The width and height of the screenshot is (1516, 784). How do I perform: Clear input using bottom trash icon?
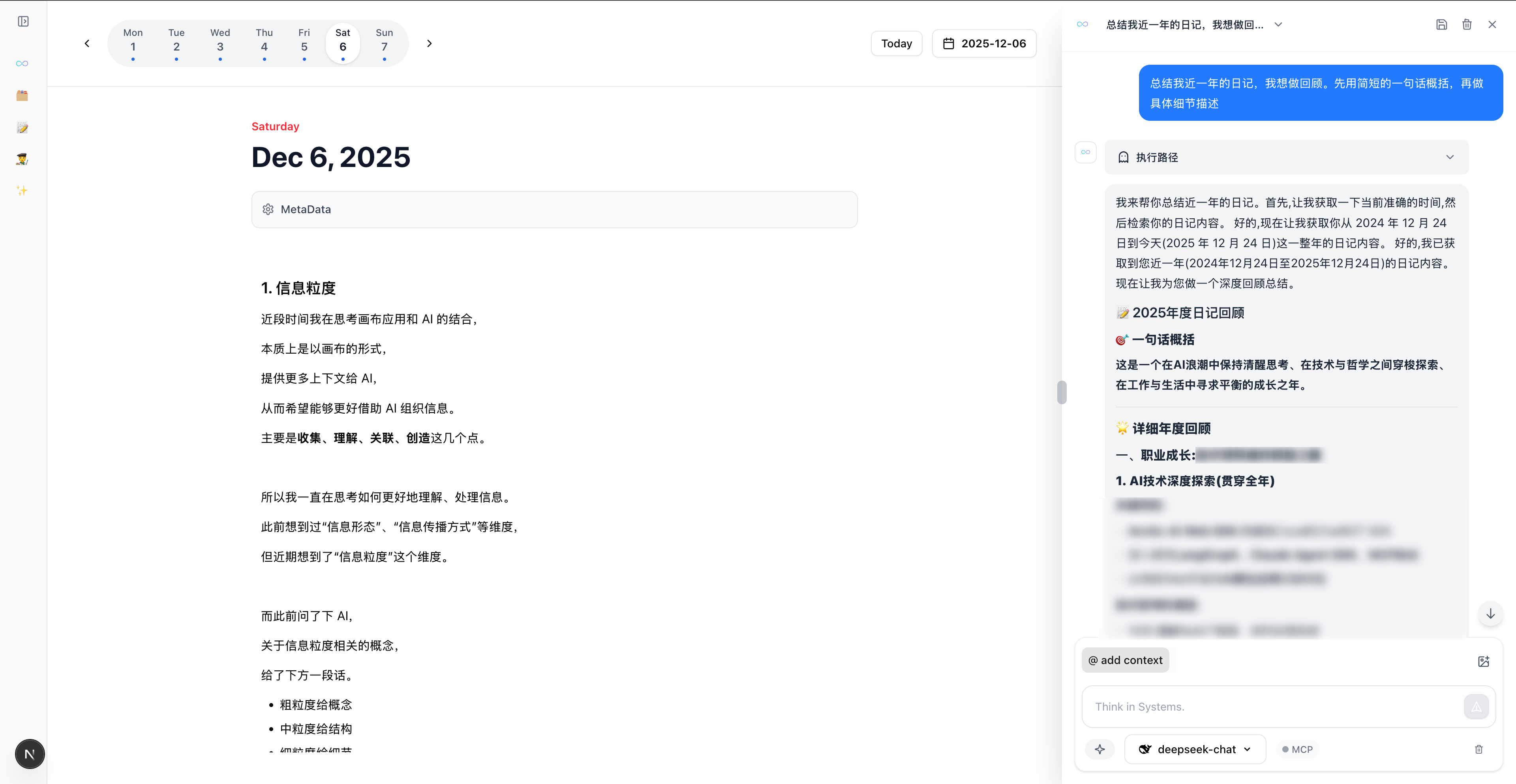(x=1478, y=749)
